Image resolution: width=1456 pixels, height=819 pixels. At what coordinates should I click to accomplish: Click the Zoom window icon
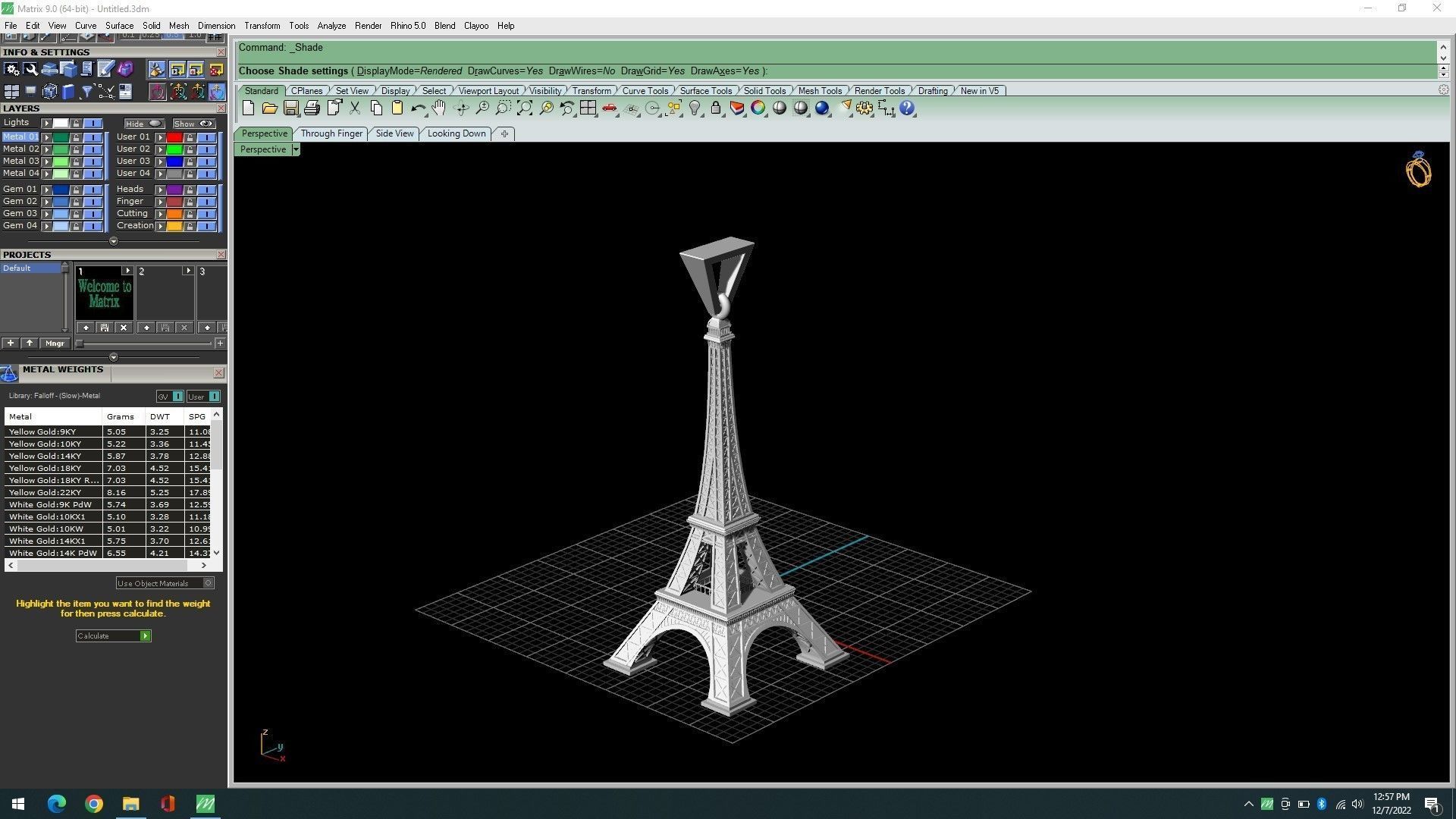503,108
